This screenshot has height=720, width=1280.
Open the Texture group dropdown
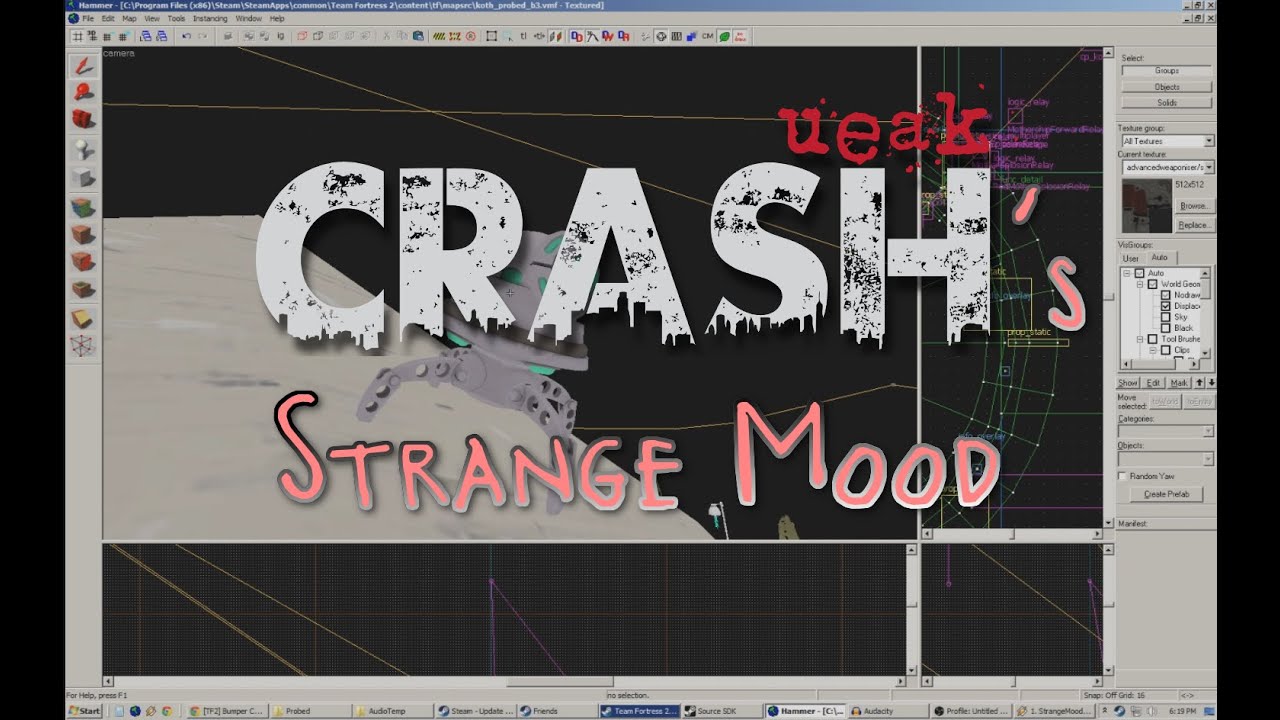pyautogui.click(x=1209, y=141)
